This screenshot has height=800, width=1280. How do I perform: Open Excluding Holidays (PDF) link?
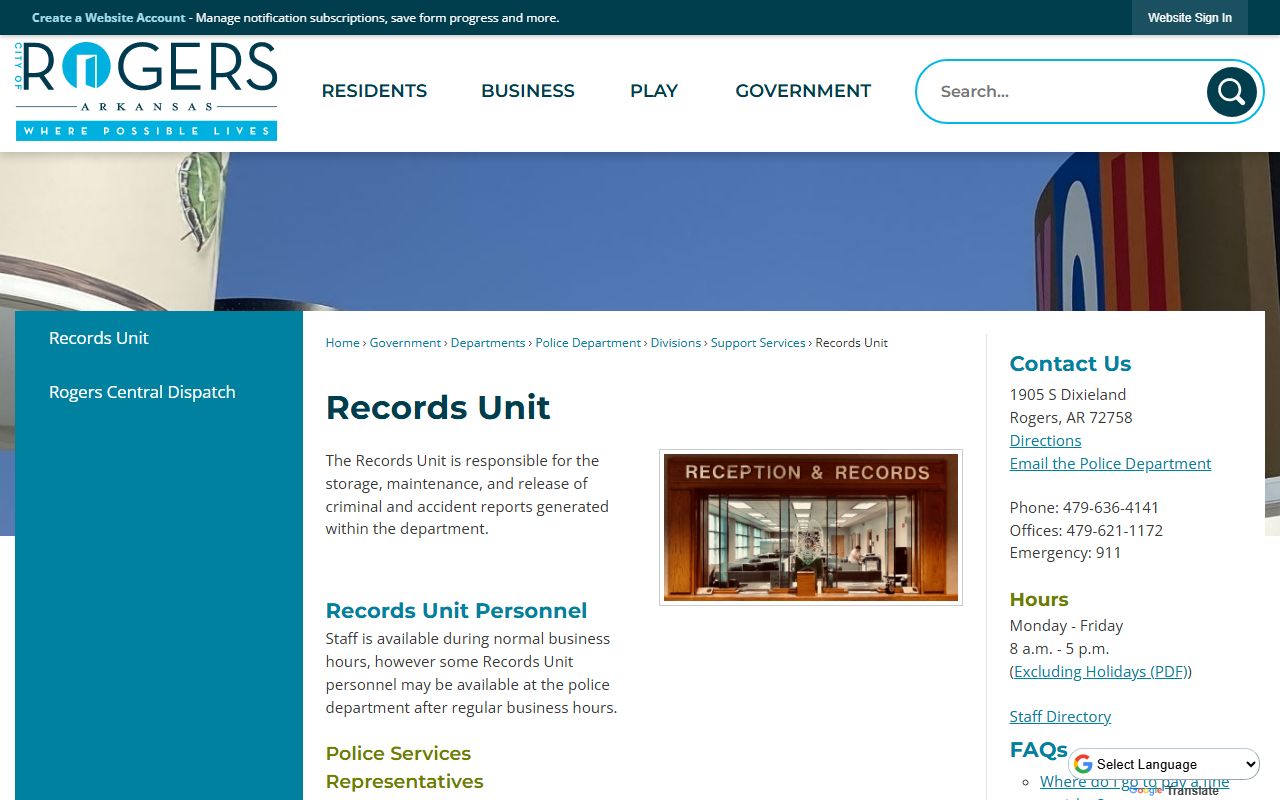click(x=1100, y=672)
